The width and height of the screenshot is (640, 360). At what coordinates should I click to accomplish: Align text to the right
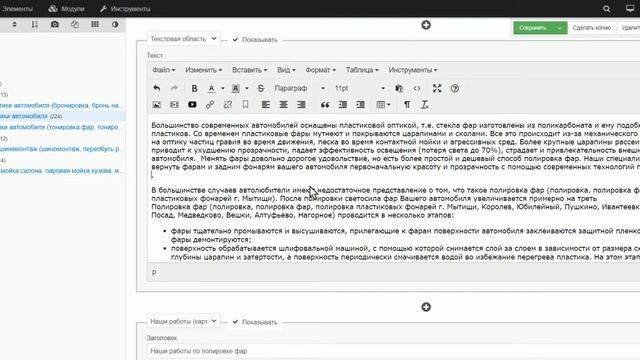pyautogui.click(x=301, y=105)
